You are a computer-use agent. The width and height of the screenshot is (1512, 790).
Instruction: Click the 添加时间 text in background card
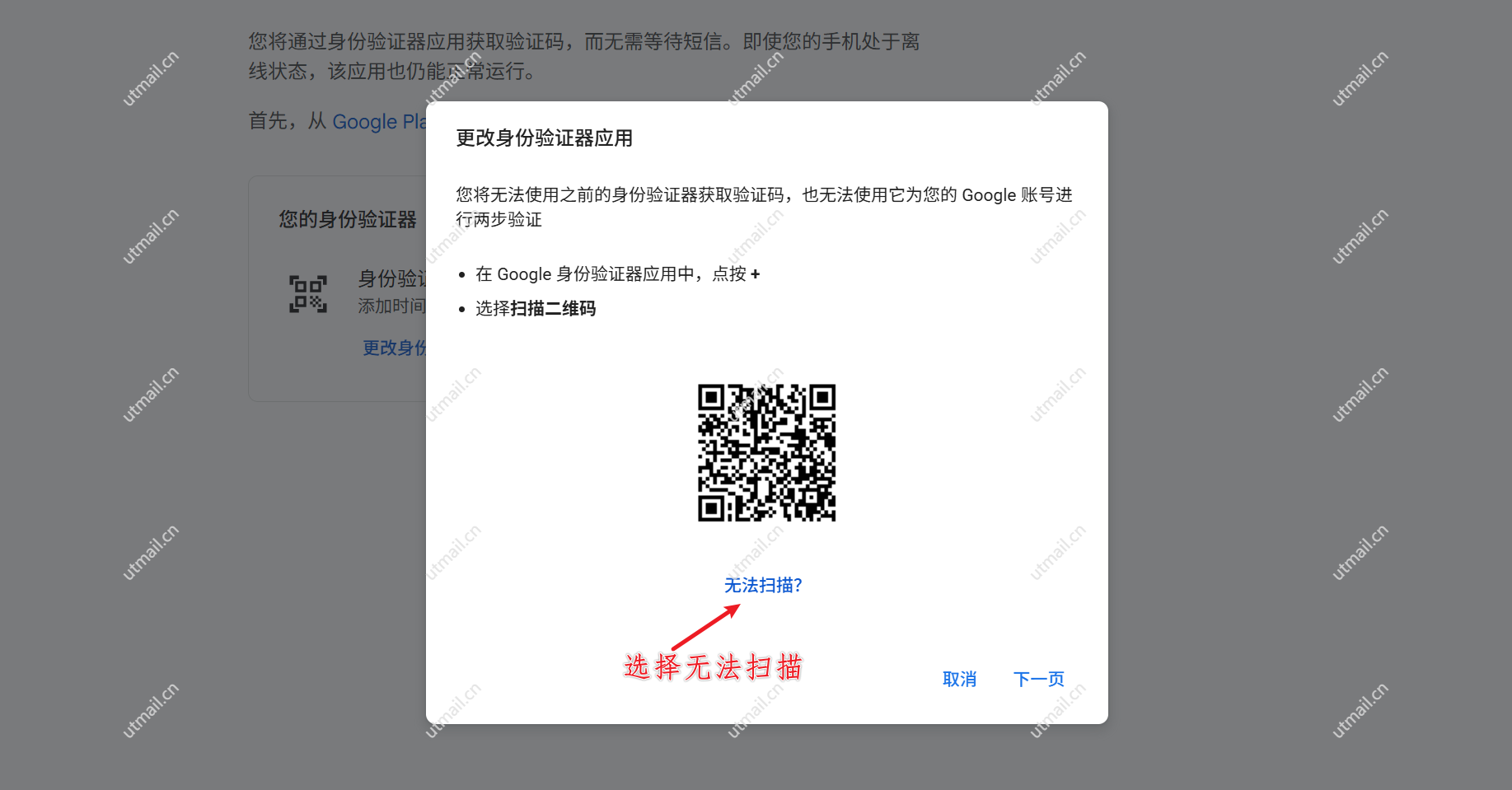pos(391,306)
